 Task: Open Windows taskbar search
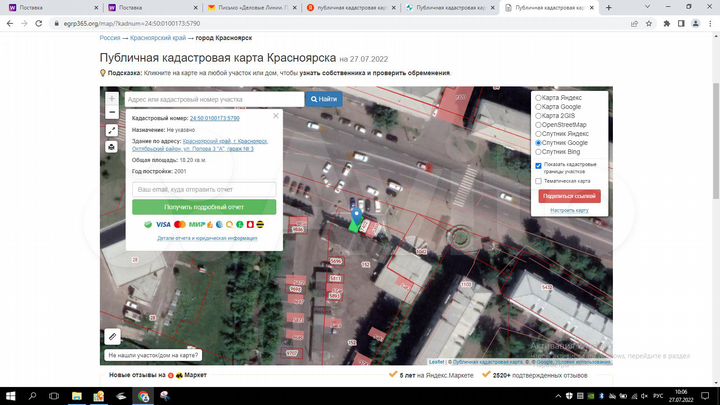pos(32,396)
